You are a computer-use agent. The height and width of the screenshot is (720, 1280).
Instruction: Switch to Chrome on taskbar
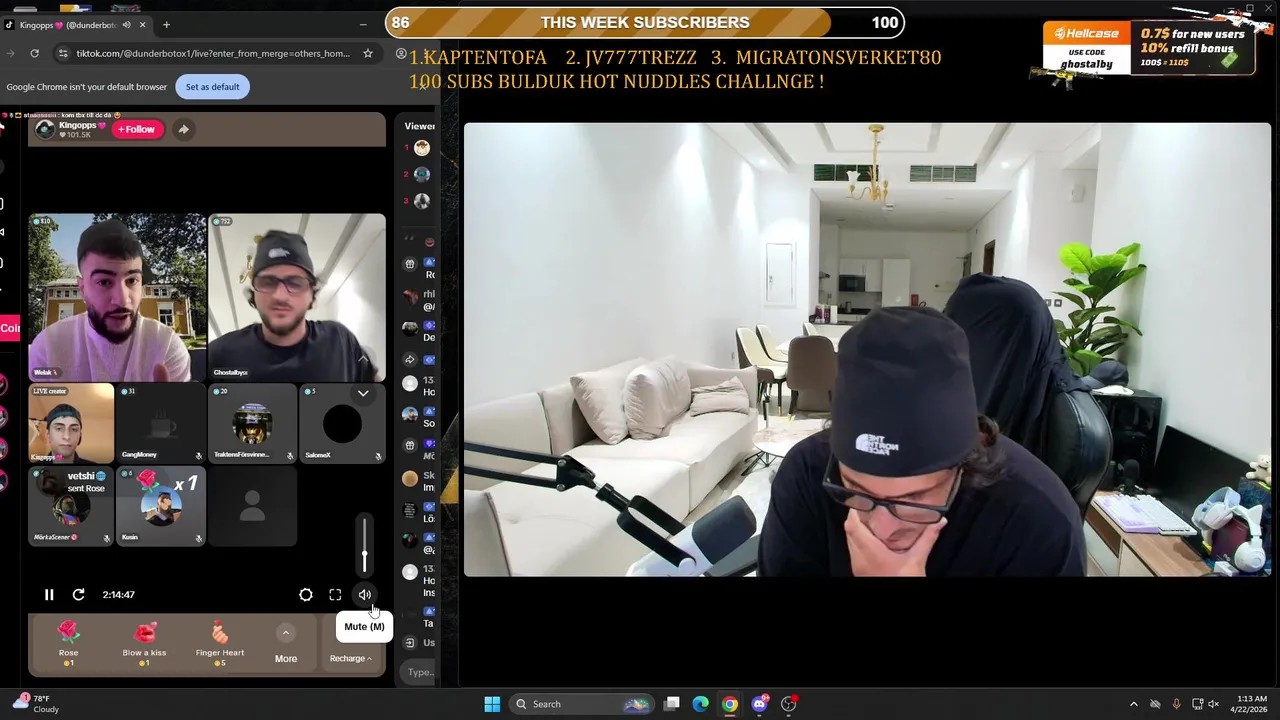click(730, 704)
